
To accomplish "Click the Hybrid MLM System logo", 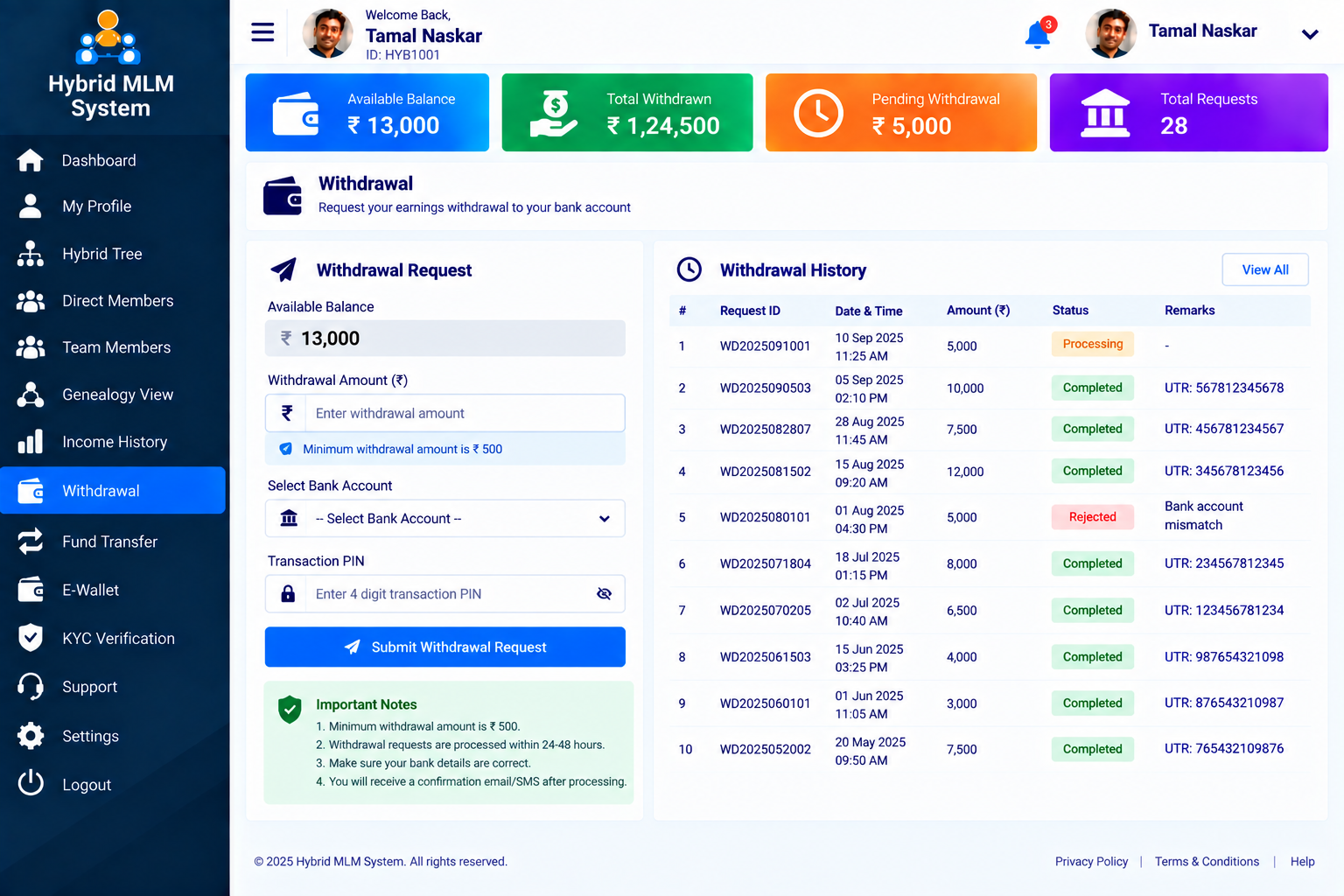I will pos(108,38).
